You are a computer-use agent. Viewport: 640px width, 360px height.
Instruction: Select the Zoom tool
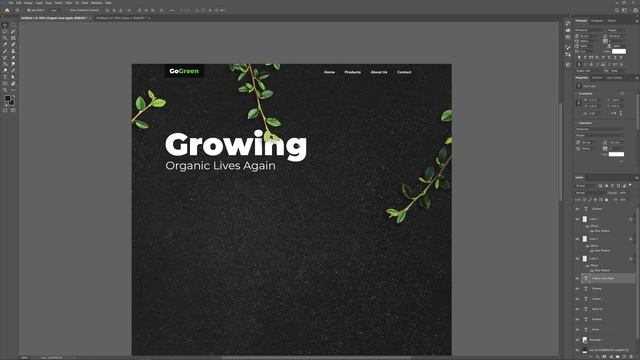tap(5, 90)
